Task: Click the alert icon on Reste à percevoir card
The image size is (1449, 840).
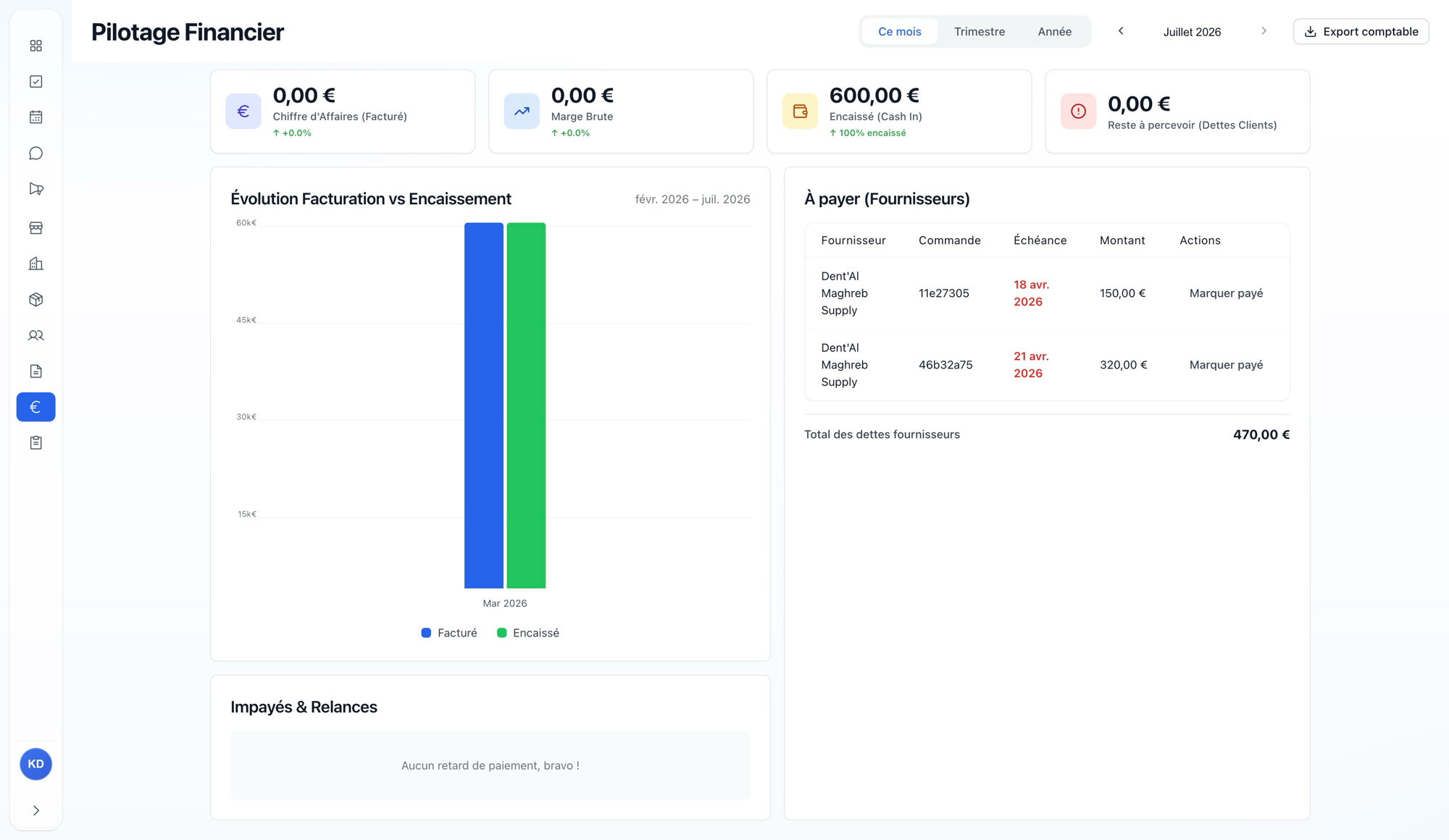Action: 1078,112
